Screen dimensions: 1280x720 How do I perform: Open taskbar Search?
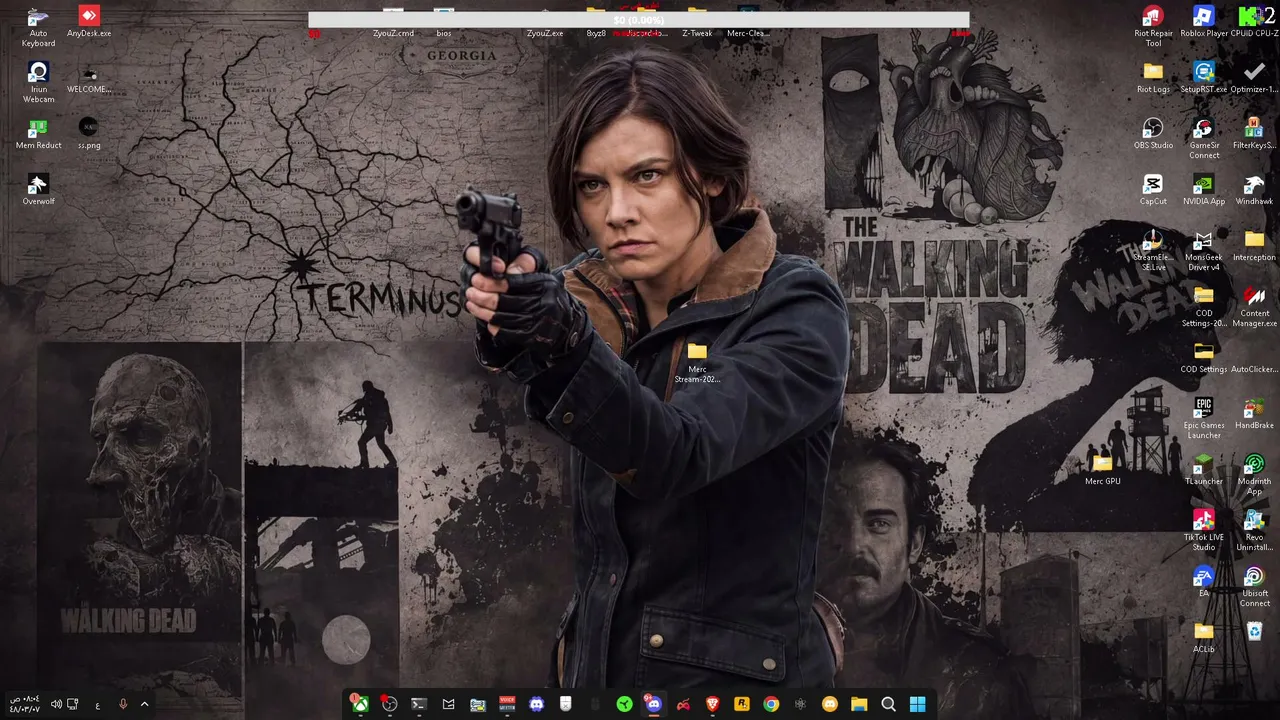tap(888, 704)
